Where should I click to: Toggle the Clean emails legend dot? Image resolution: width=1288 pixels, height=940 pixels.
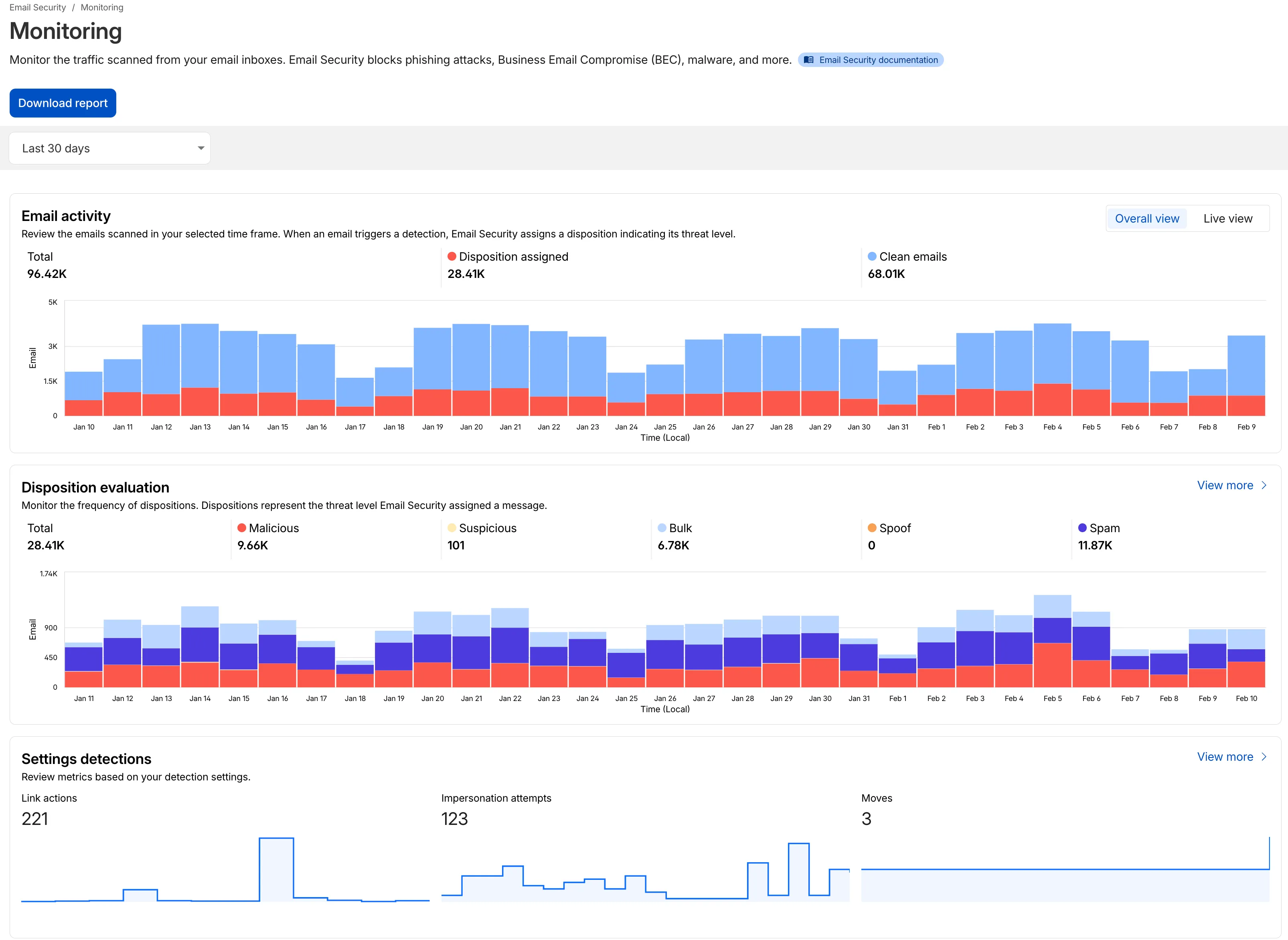click(871, 257)
